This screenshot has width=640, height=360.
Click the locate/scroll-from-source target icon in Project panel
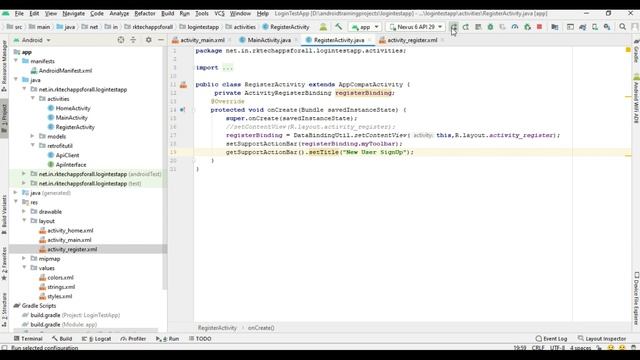click(x=121, y=40)
